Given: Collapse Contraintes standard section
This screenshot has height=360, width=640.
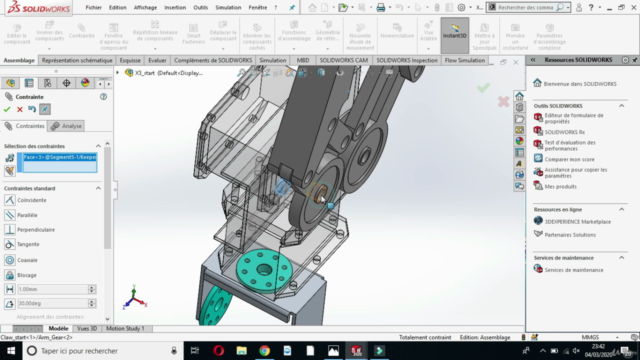Looking at the screenshot, I should click(98, 188).
